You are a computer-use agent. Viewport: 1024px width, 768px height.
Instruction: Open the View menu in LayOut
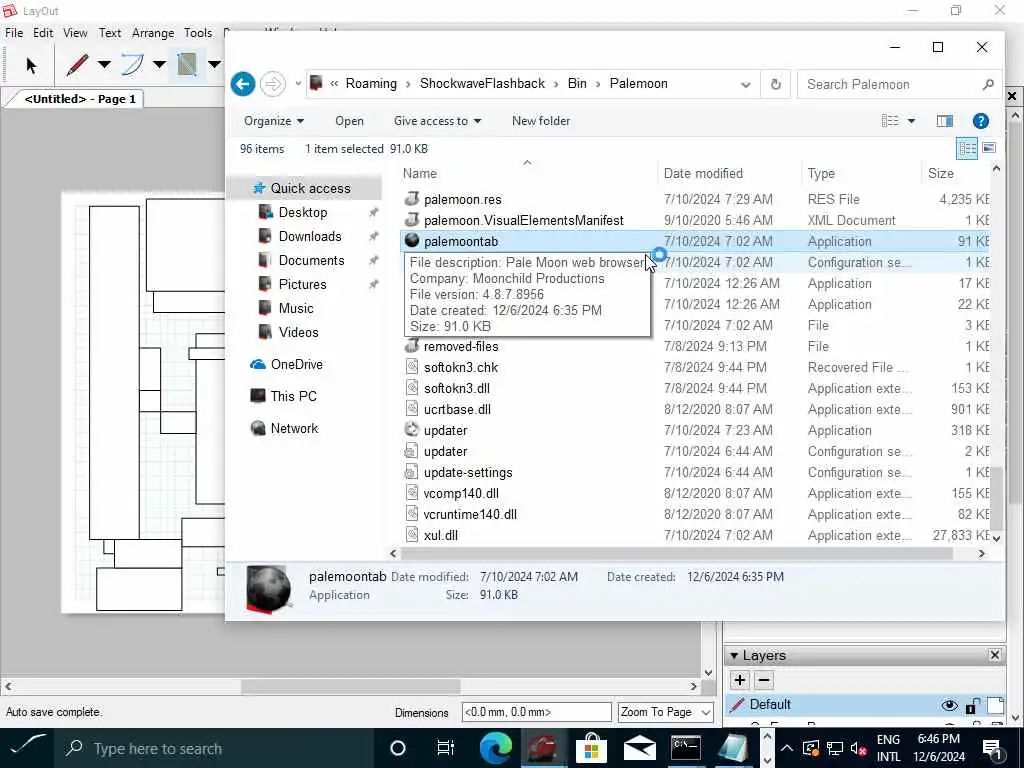point(75,33)
